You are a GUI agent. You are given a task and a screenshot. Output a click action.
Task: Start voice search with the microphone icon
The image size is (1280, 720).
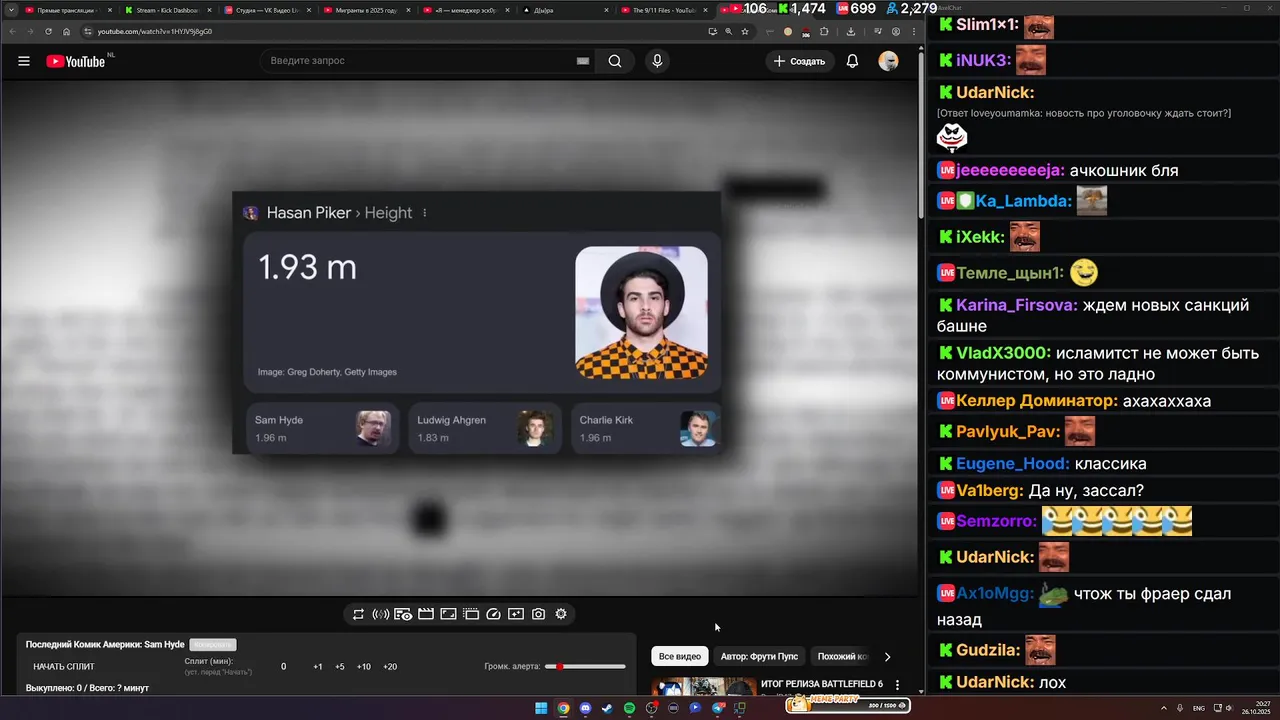tap(657, 61)
